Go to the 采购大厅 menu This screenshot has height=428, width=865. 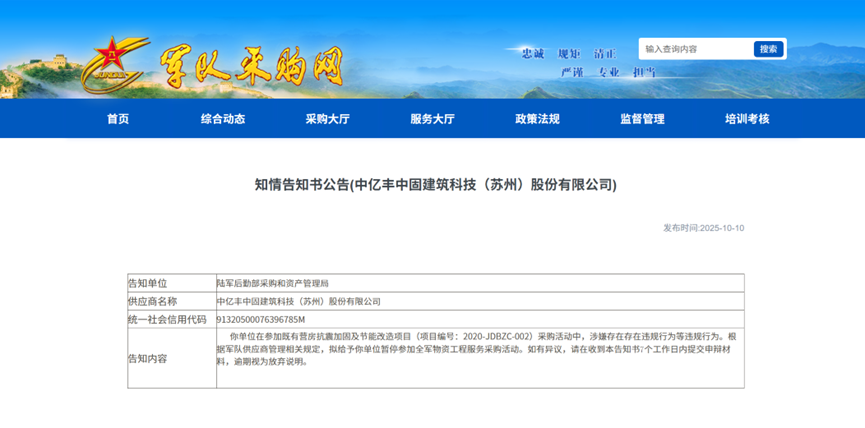[x=328, y=119]
